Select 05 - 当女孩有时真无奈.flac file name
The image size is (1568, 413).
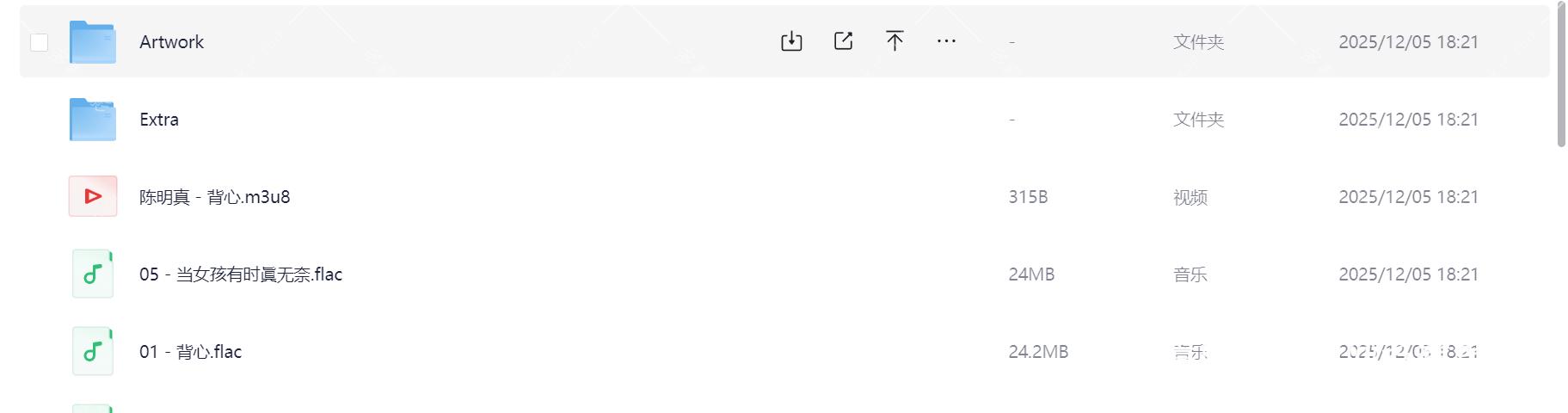[241, 274]
